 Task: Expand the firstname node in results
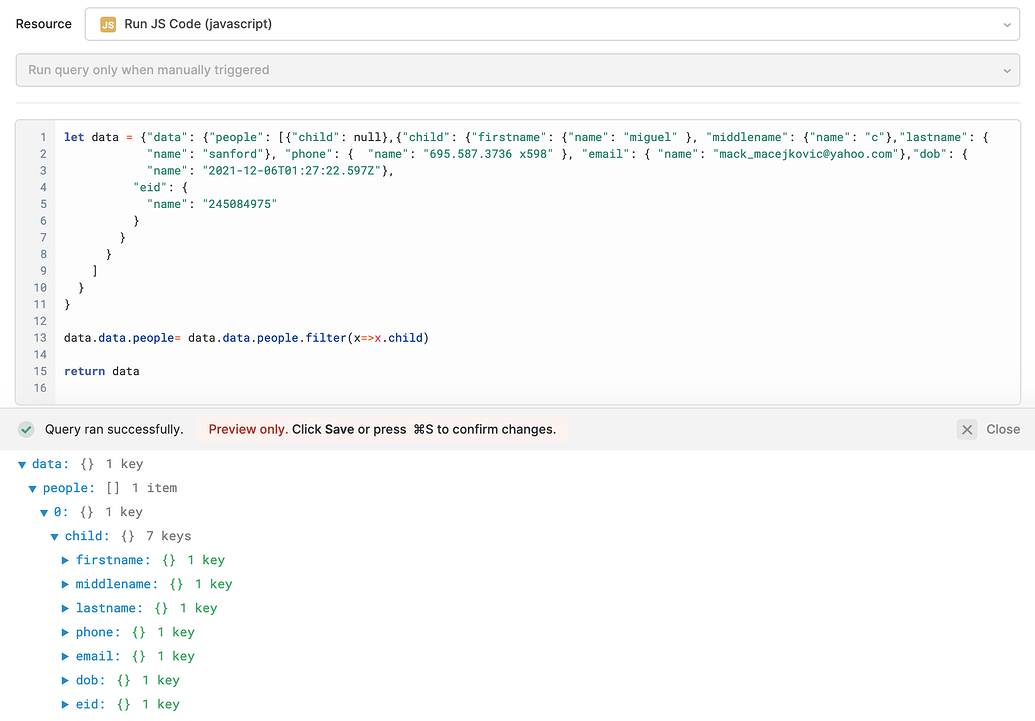pyautogui.click(x=65, y=560)
